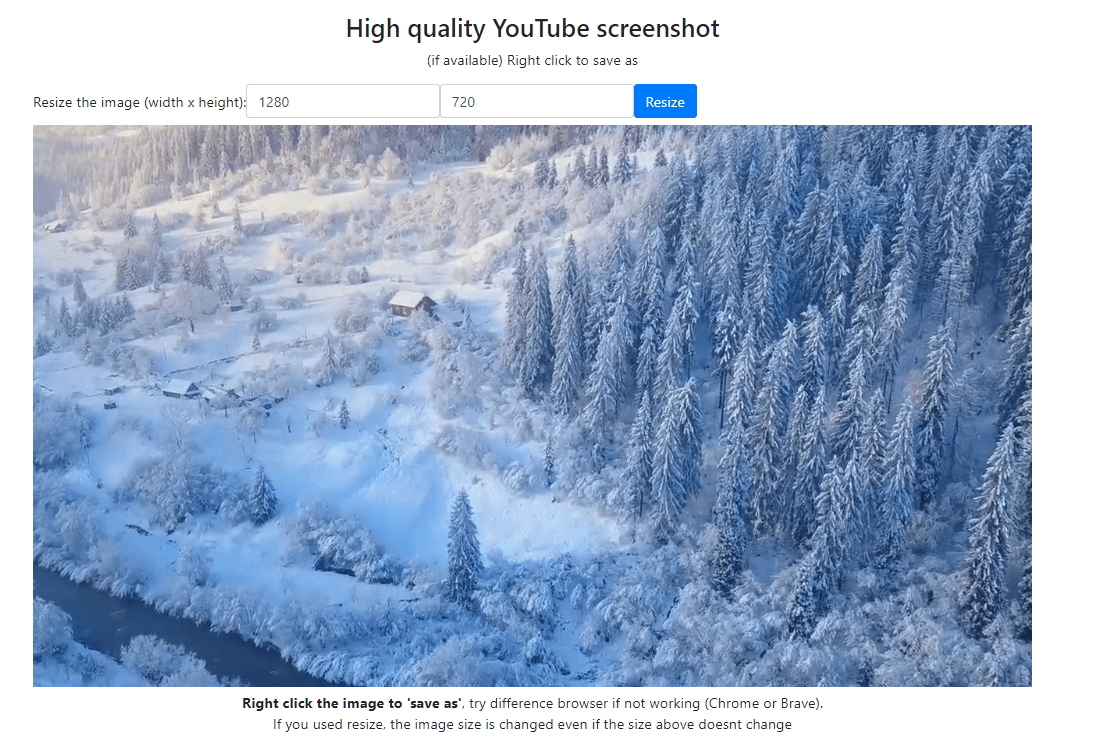Click the bold 'Right click the image to save as' text

point(351,703)
